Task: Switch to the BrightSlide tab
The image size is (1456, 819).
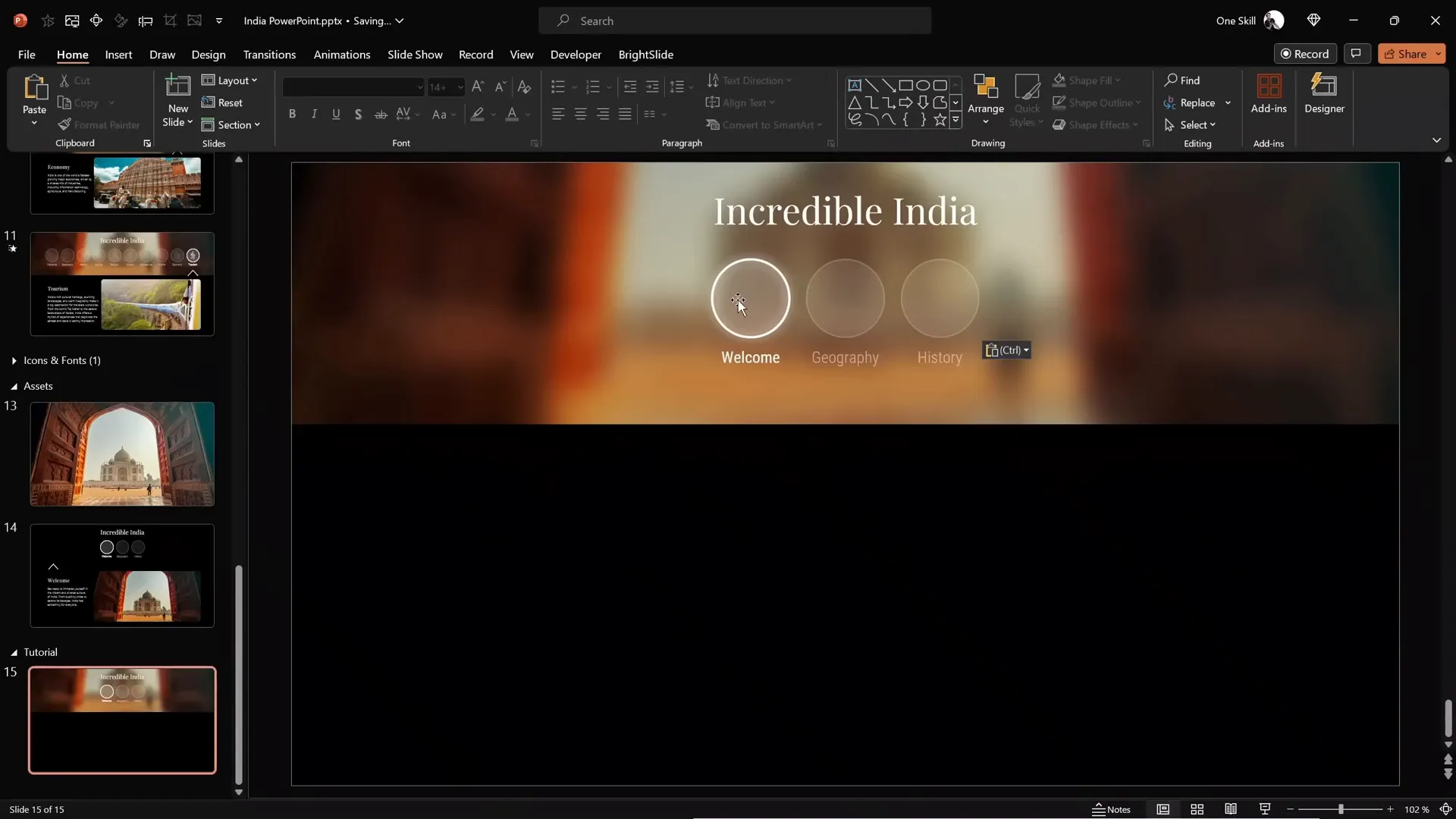Action: (x=645, y=55)
